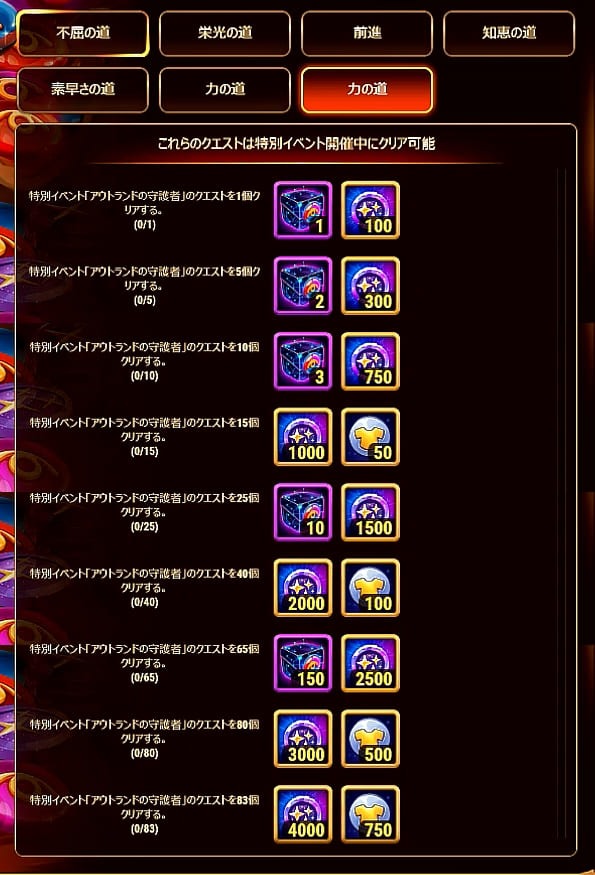Select the 前進 tab
595x875 pixels.
click(x=367, y=33)
